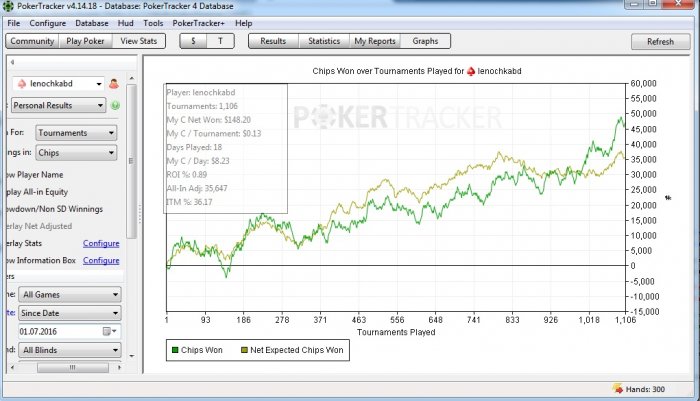The height and width of the screenshot is (401, 700).
Task: Open the PokerTracker+ menu
Action: tap(198, 23)
